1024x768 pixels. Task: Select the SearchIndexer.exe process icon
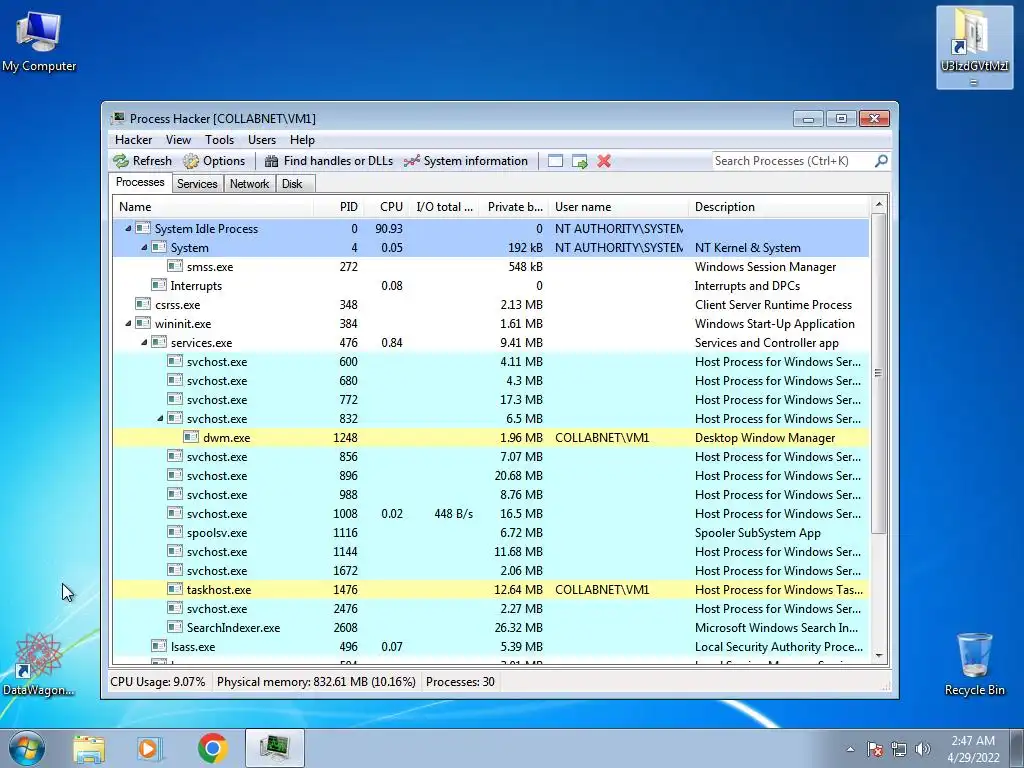(174, 627)
